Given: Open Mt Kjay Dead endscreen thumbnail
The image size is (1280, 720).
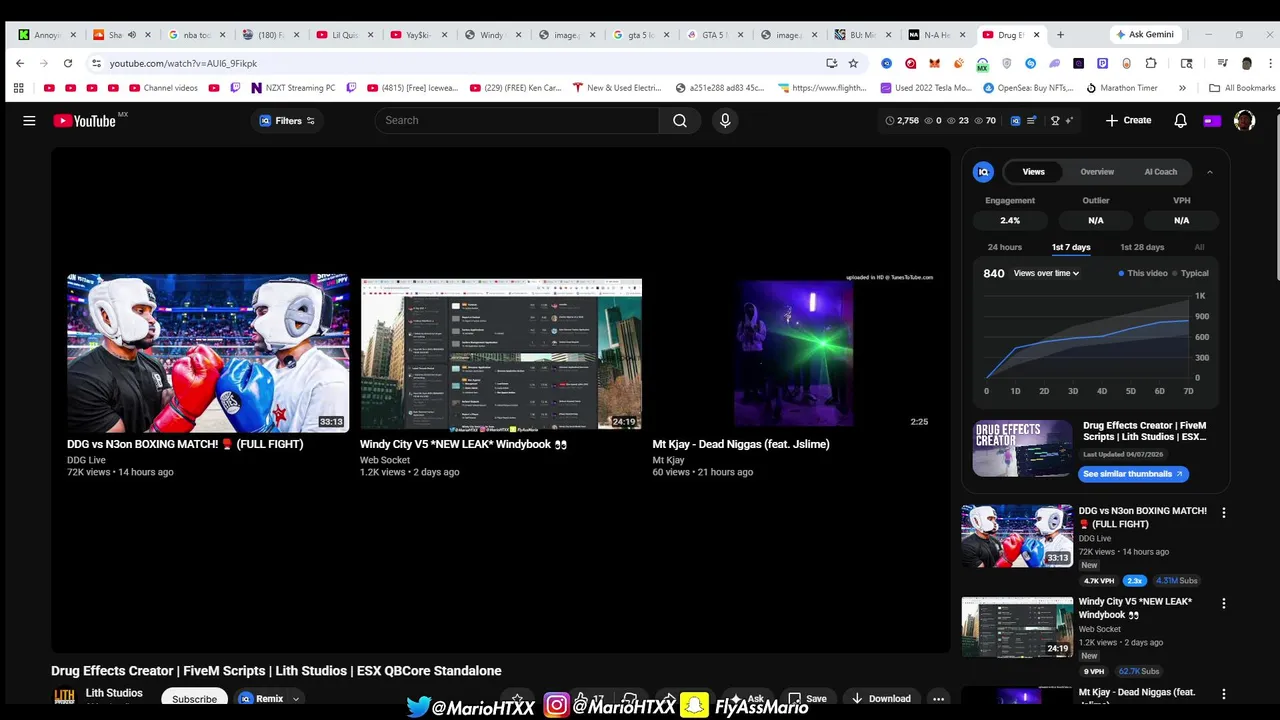Looking at the screenshot, I should tap(793, 352).
